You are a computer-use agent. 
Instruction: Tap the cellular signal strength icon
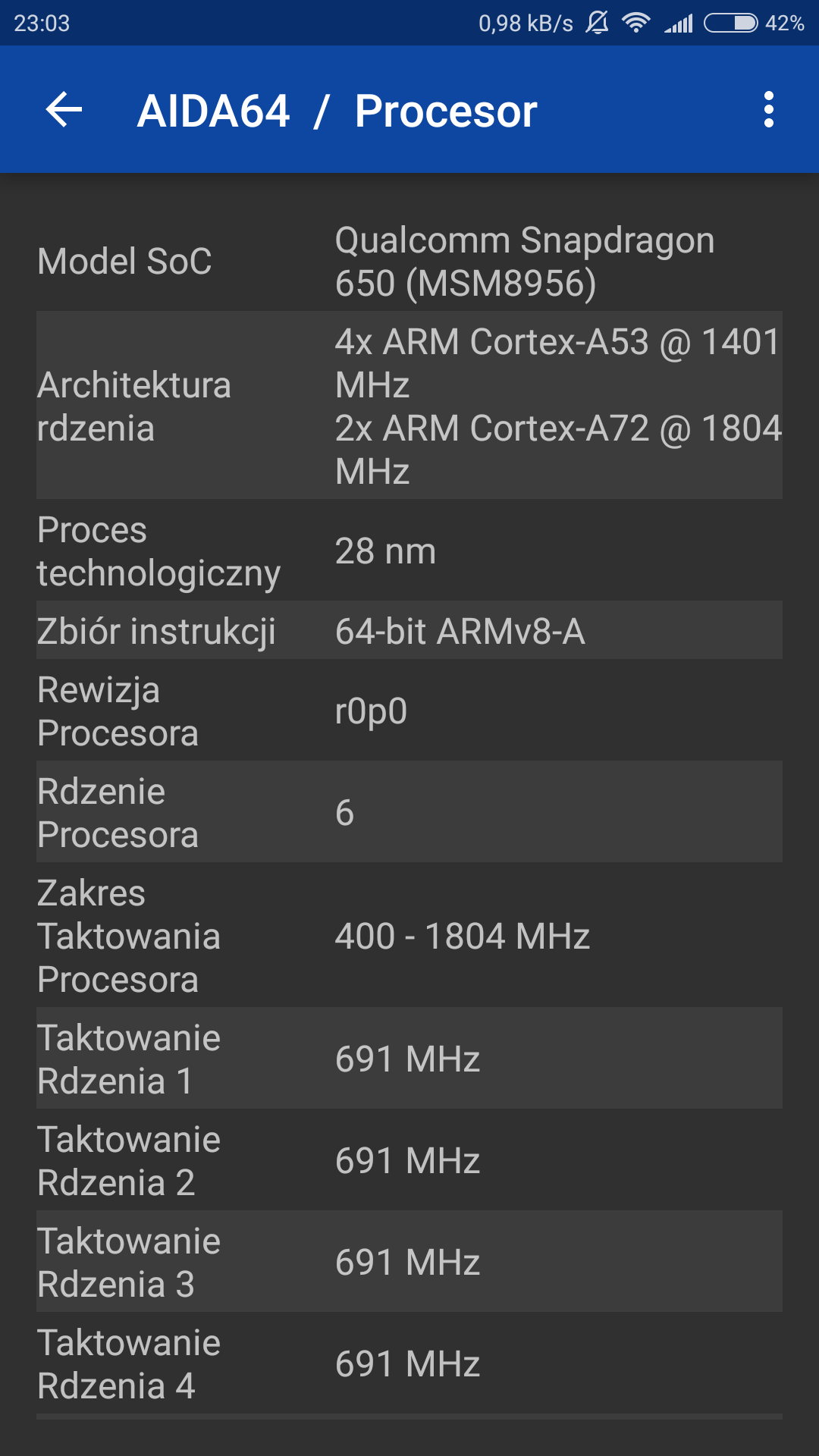[679, 24]
